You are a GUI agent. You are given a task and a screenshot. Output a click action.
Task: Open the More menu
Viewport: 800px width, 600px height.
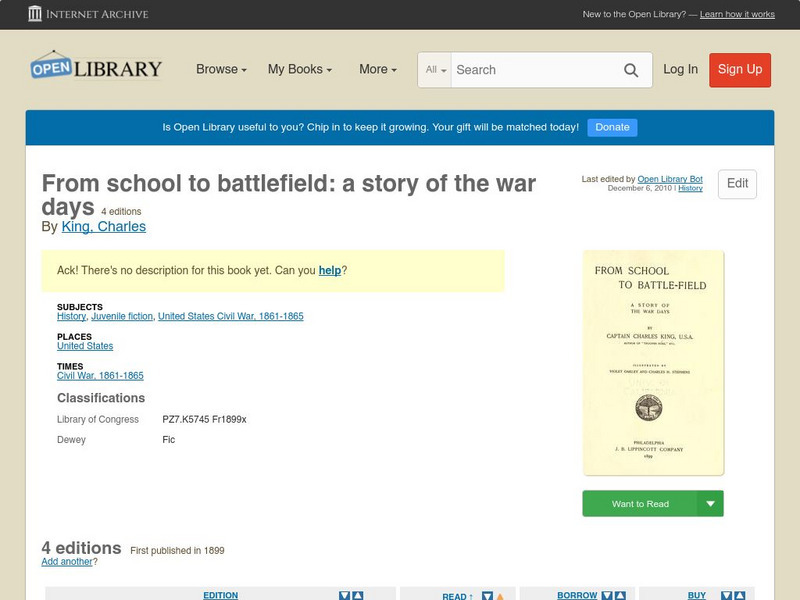click(376, 70)
